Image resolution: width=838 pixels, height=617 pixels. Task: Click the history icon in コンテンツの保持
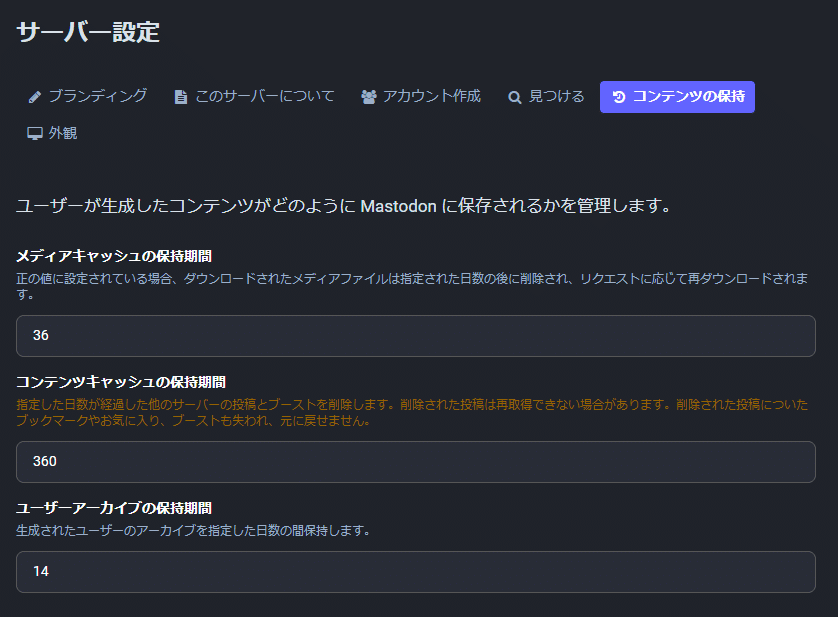click(x=619, y=97)
